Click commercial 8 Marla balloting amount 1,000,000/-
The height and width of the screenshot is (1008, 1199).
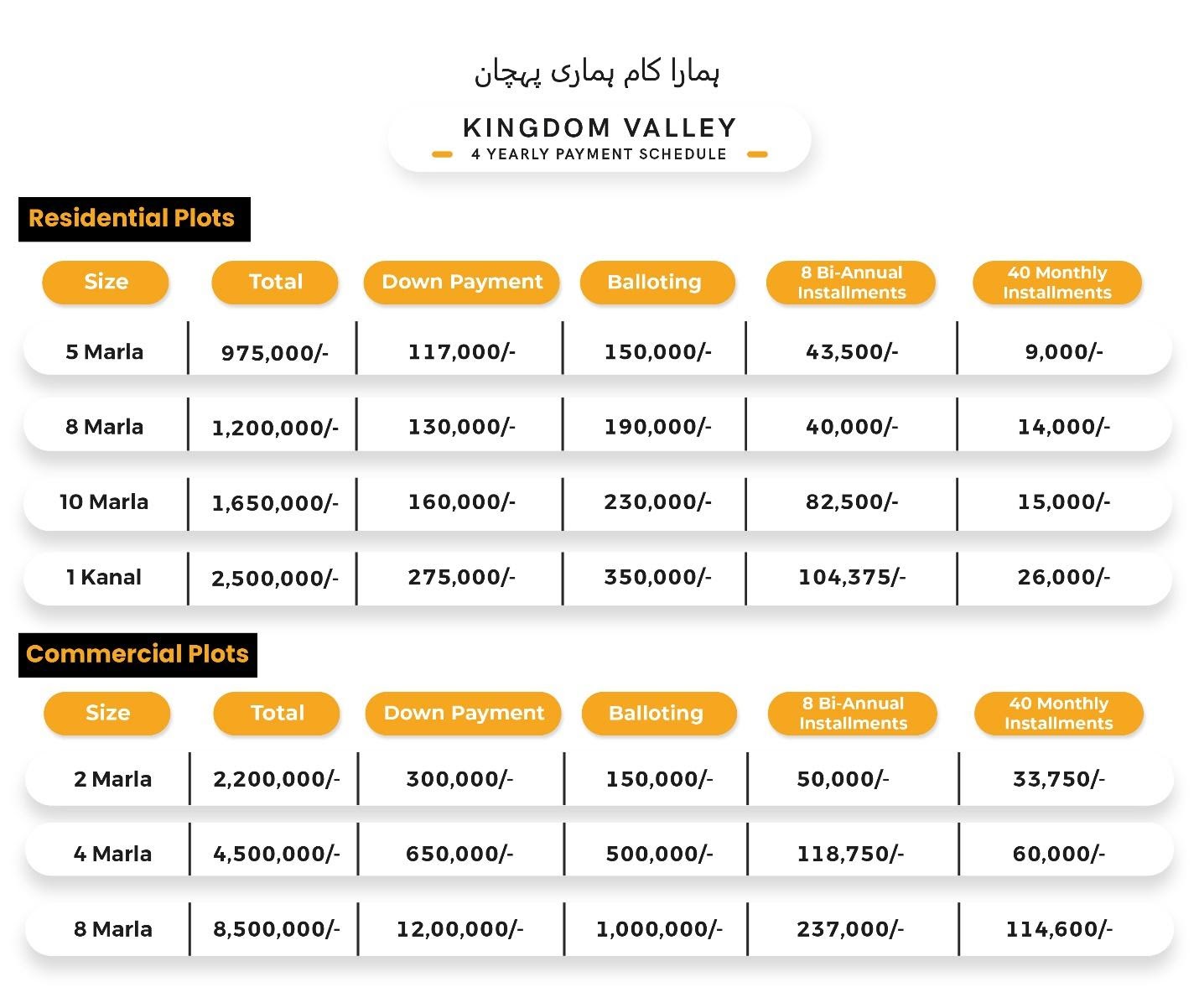pyautogui.click(x=659, y=929)
